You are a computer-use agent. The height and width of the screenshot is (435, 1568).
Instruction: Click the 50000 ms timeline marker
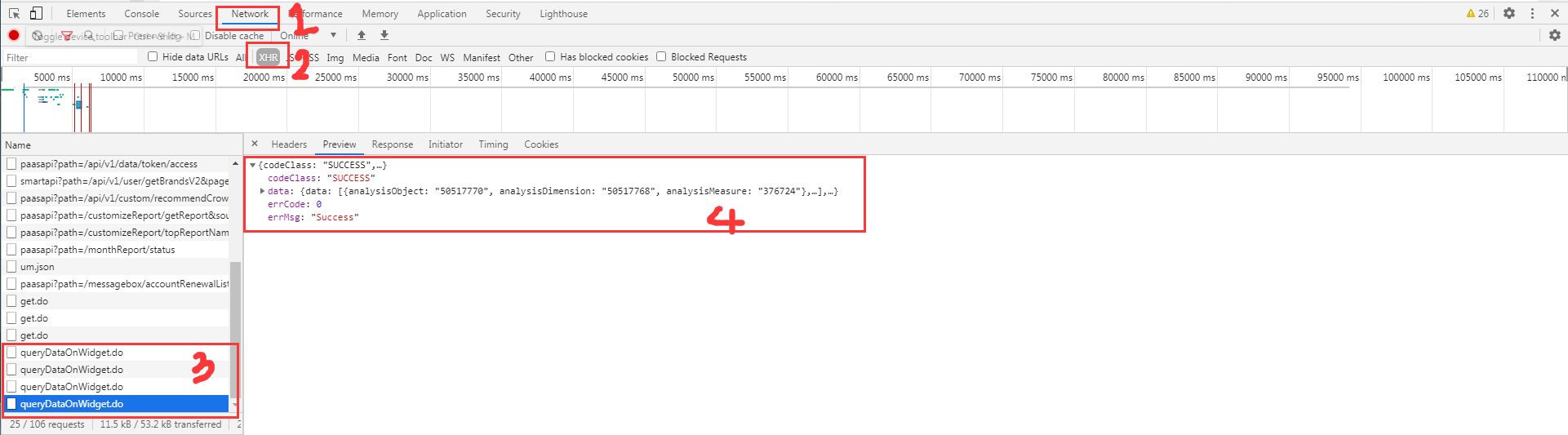tap(693, 78)
